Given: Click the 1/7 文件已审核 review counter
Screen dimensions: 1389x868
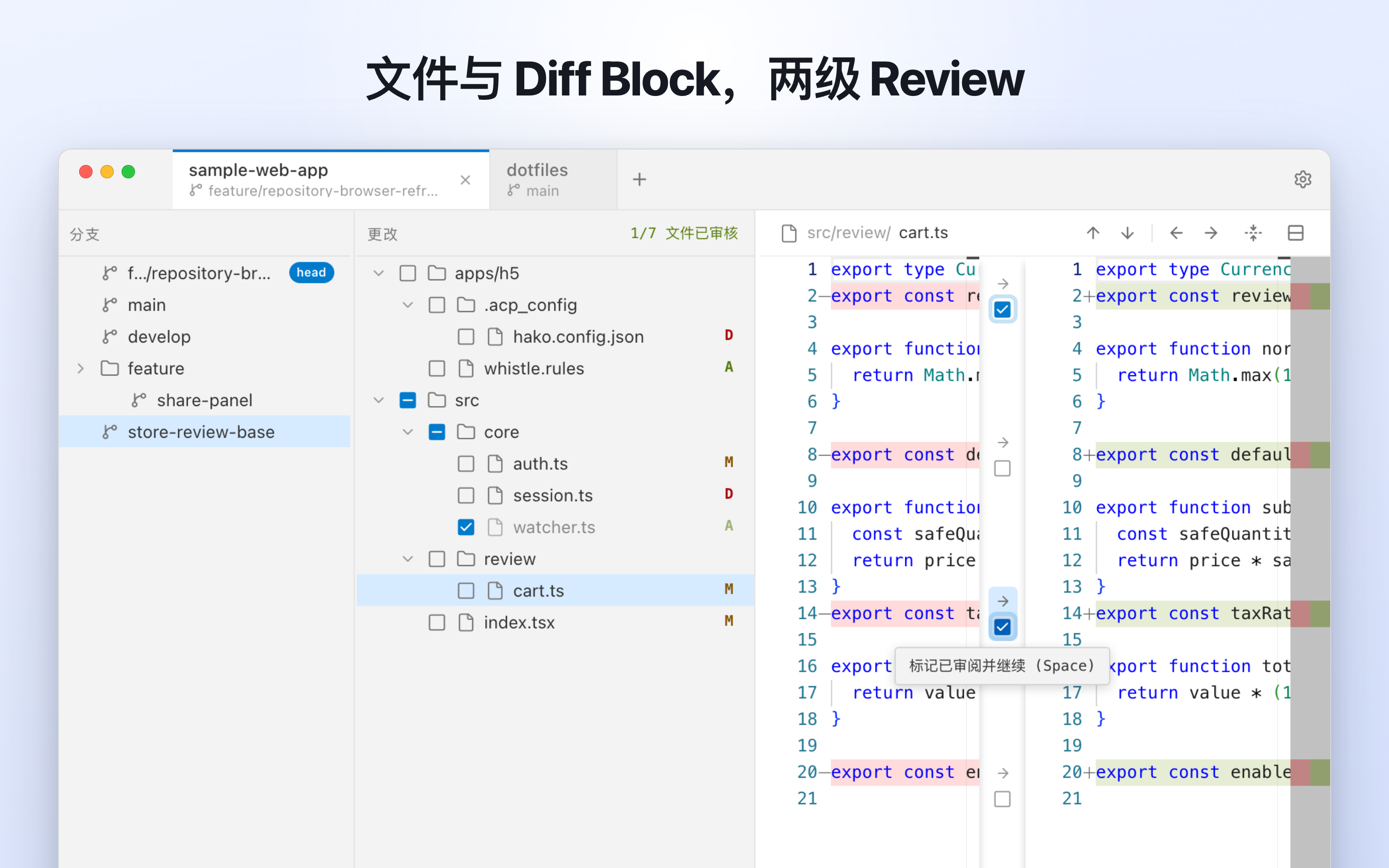Looking at the screenshot, I should point(684,234).
